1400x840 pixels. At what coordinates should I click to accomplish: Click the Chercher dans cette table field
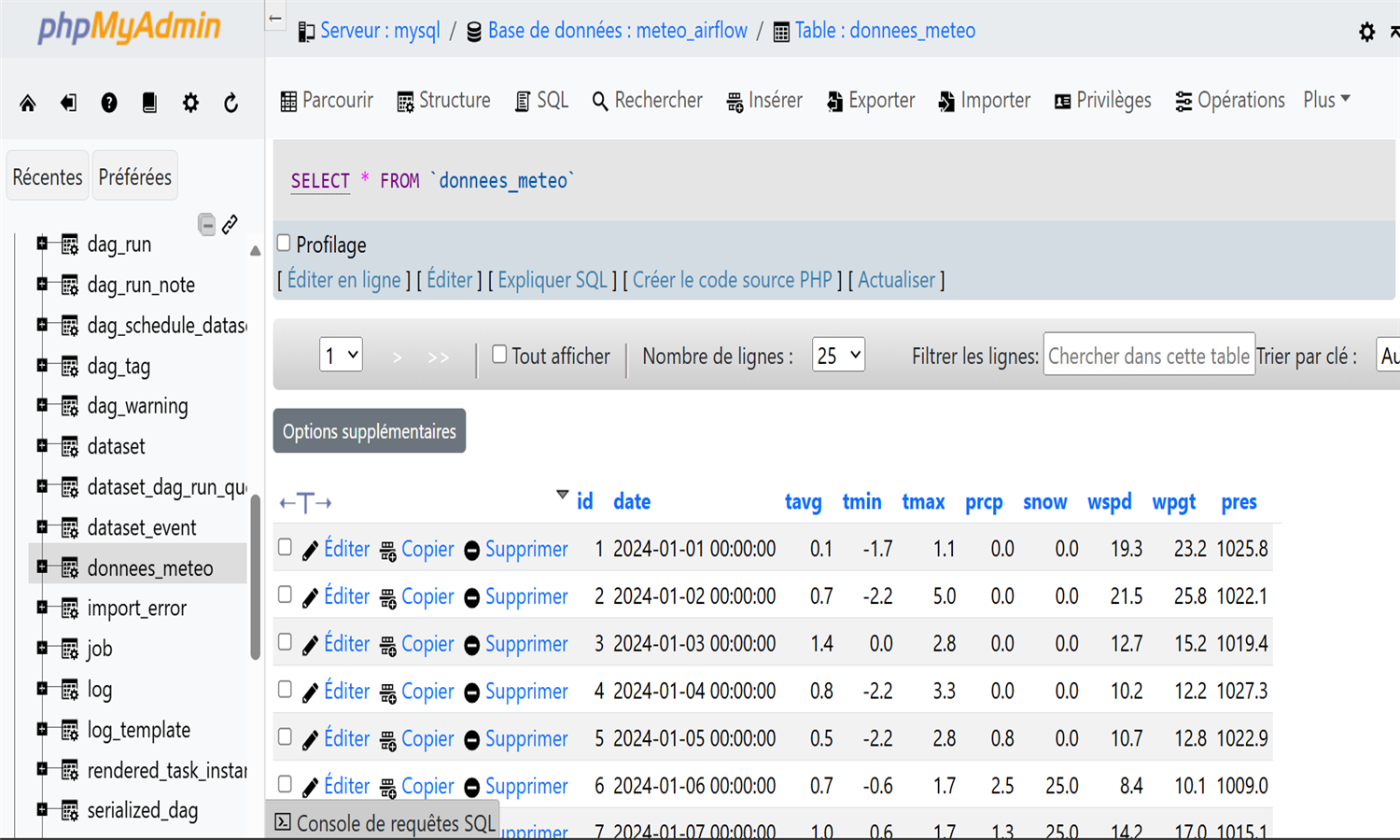(x=1148, y=356)
